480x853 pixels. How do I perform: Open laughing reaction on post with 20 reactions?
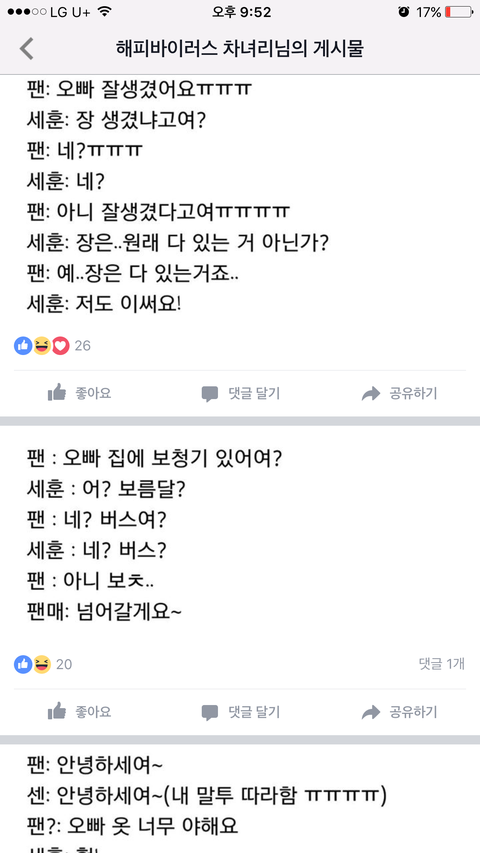tap(41, 664)
